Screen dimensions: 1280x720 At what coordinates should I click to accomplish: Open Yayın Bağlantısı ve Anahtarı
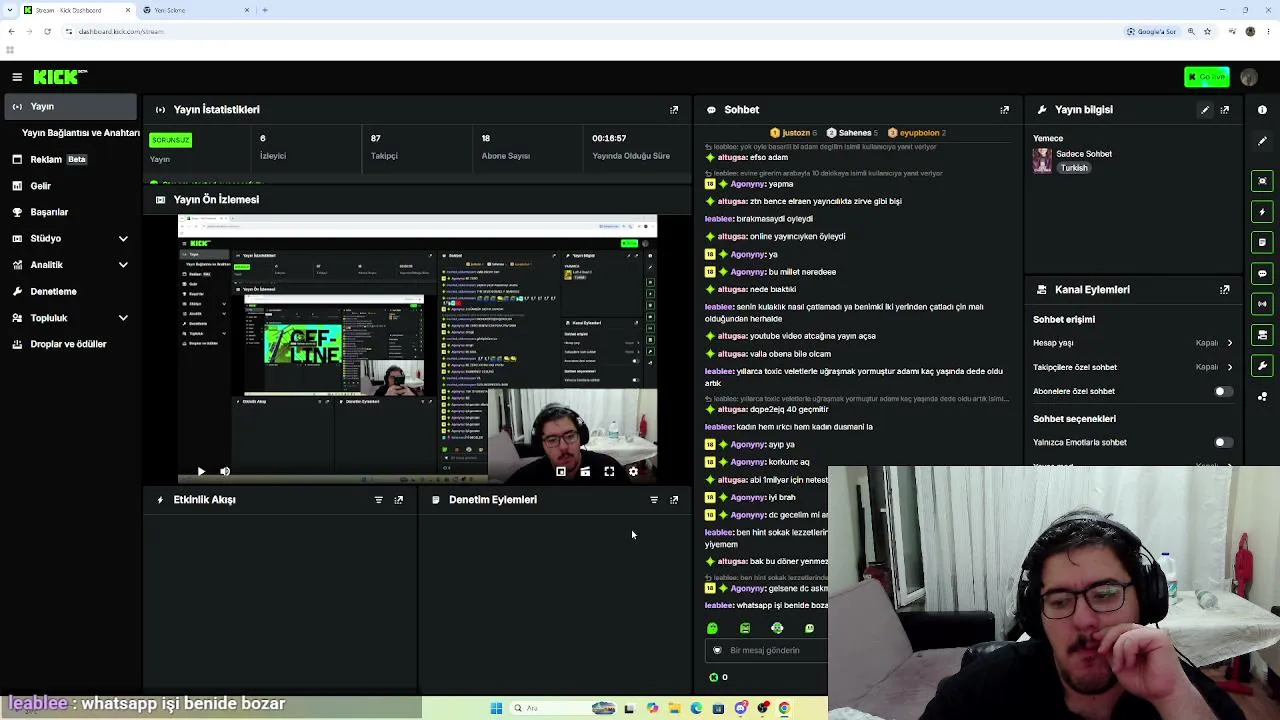coord(80,133)
